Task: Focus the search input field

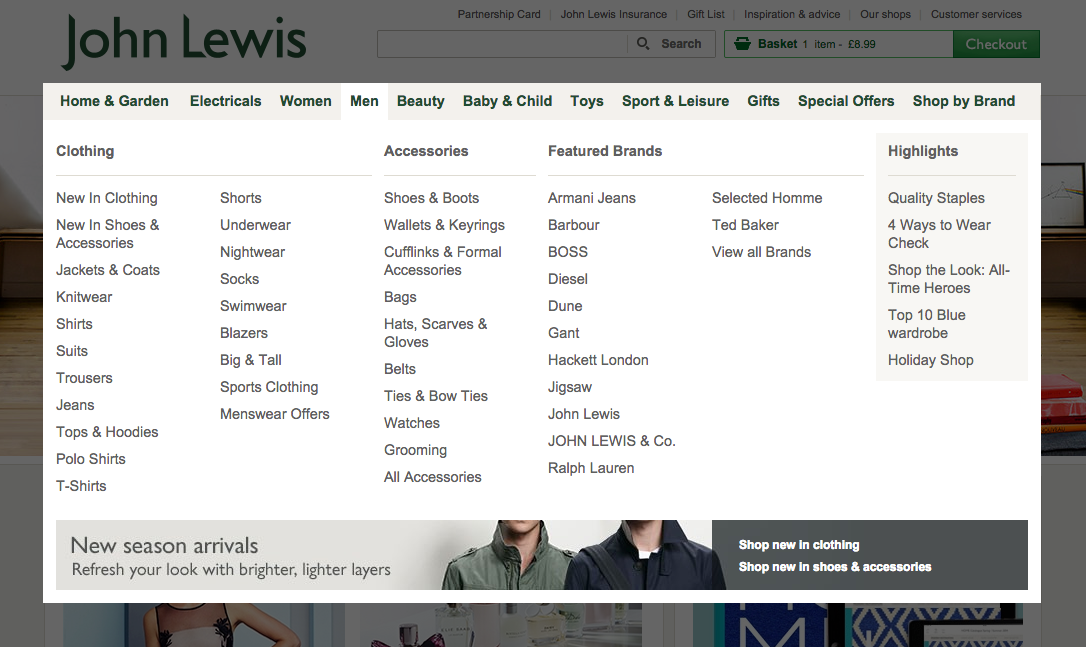Action: pyautogui.click(x=502, y=44)
